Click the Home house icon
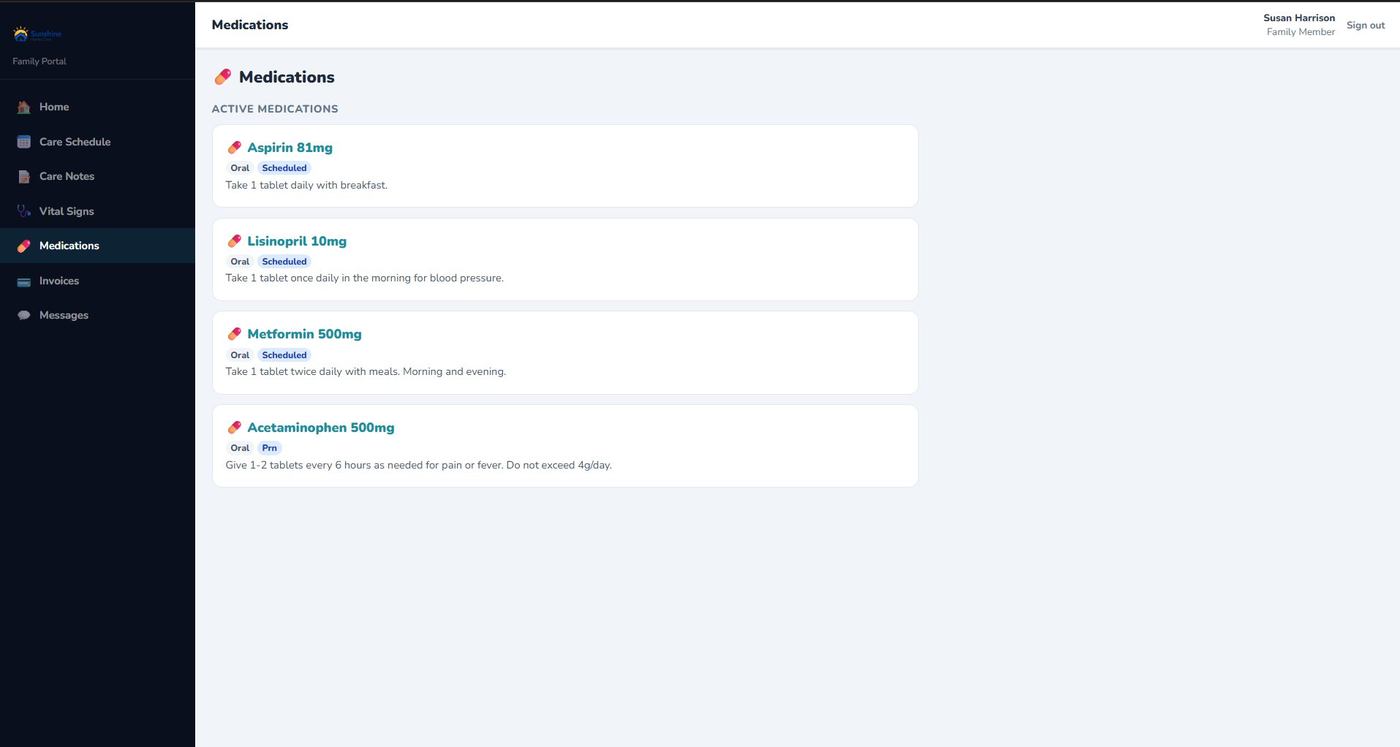This screenshot has height=747, width=1400. 24,107
